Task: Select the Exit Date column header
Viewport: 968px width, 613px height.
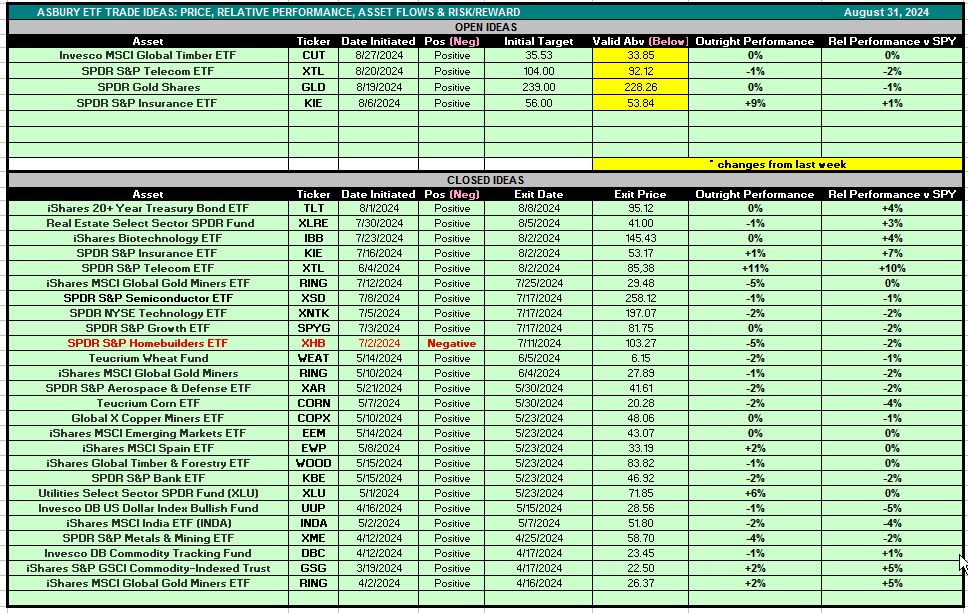Action: pos(539,194)
